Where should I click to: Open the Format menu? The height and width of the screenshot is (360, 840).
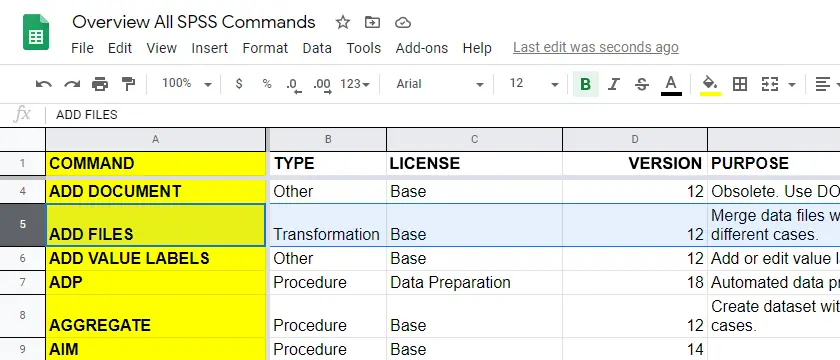[265, 48]
